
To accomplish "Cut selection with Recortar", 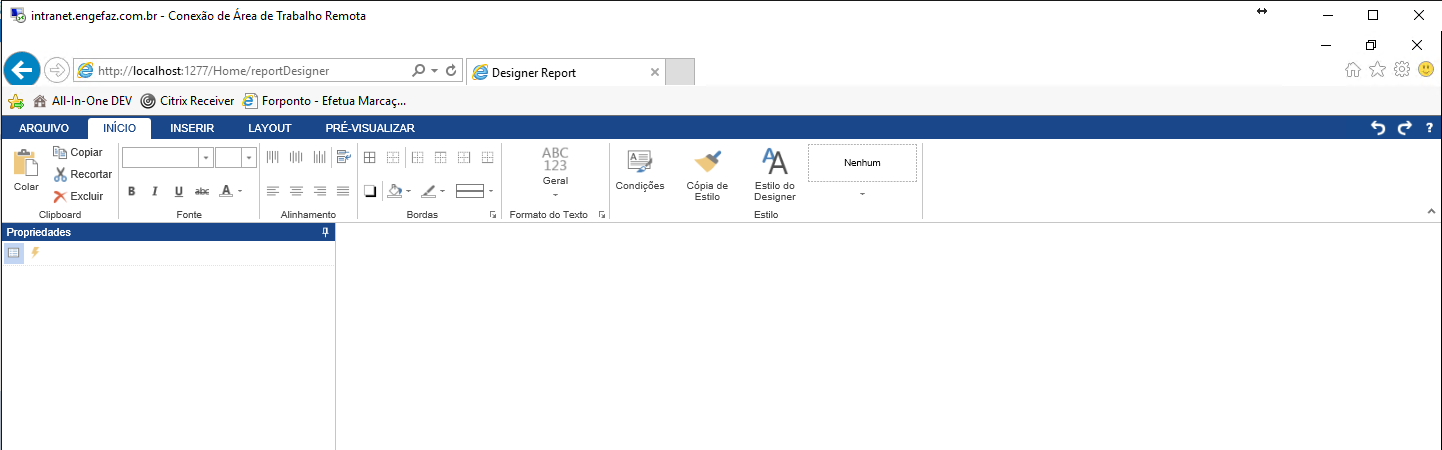I will (x=82, y=174).
